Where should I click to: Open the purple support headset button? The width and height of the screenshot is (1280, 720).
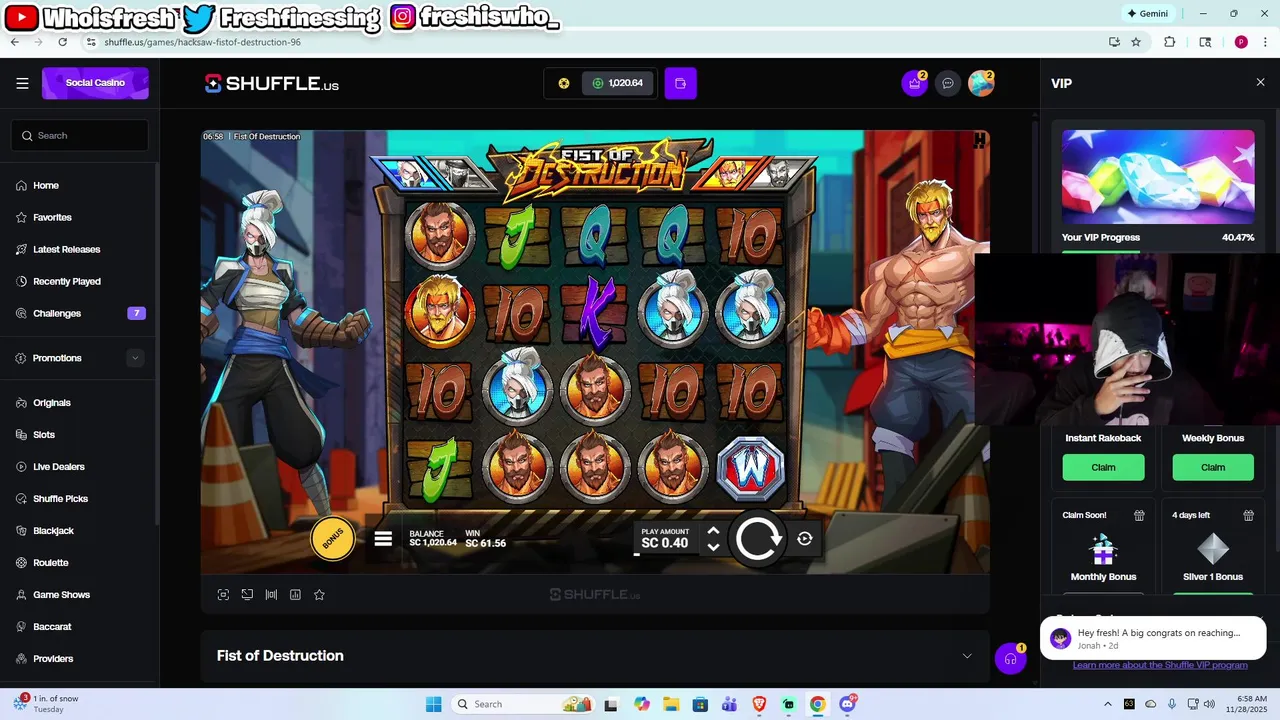pos(1010,659)
